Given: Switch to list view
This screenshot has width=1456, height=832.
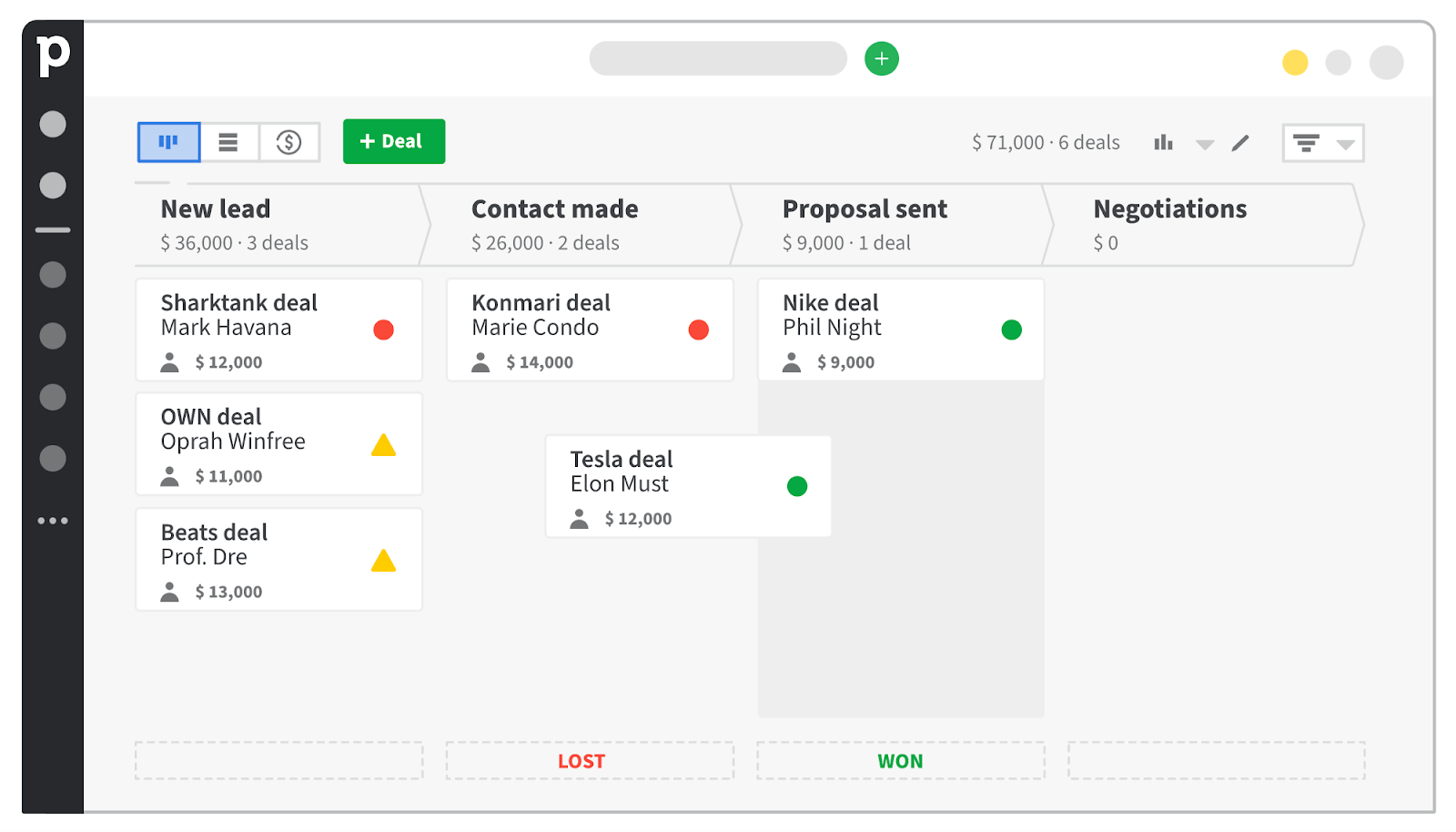Looking at the screenshot, I should (x=228, y=142).
